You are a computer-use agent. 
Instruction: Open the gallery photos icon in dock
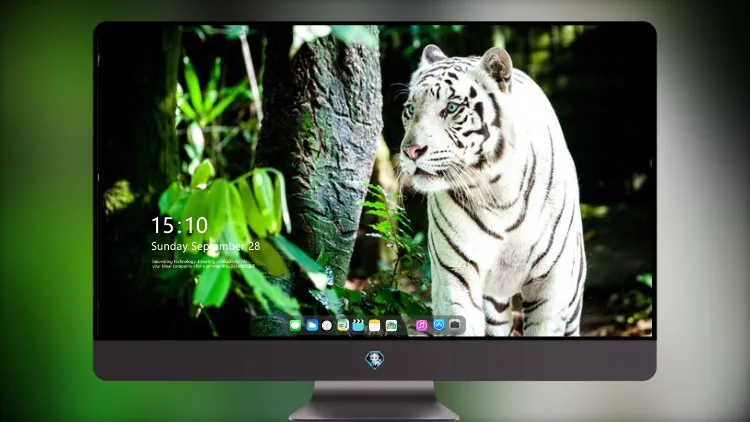point(391,326)
